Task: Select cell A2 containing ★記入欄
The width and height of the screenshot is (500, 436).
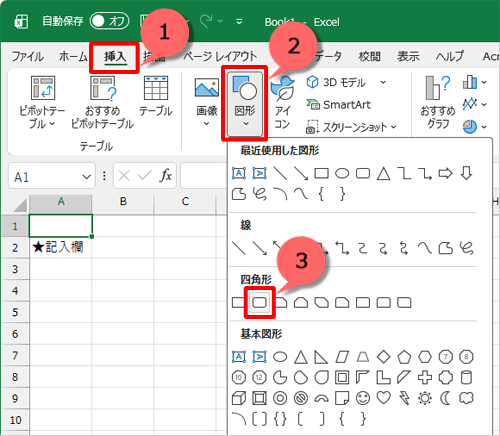Action: click(61, 247)
